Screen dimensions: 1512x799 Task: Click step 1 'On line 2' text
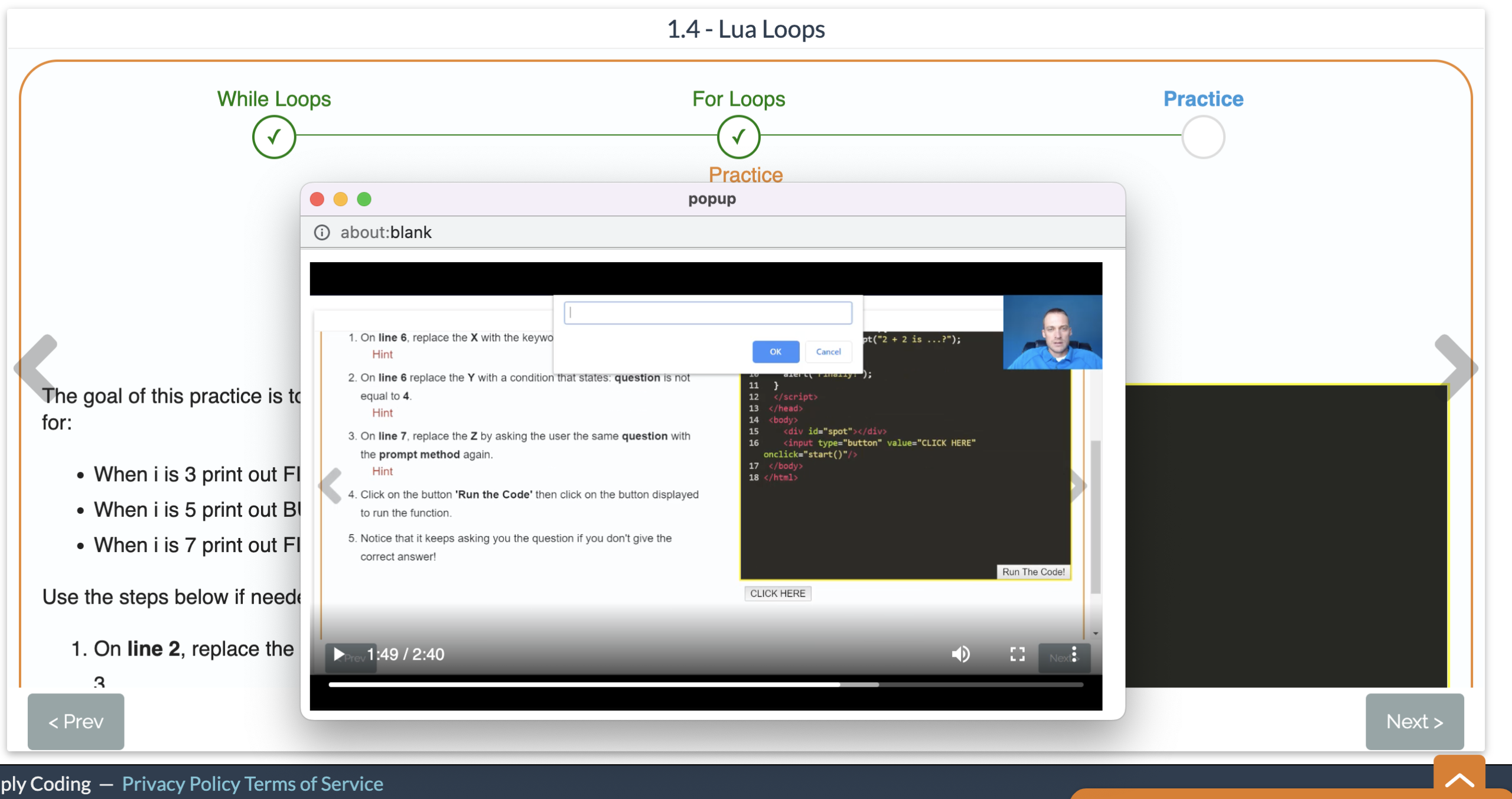tap(194, 648)
